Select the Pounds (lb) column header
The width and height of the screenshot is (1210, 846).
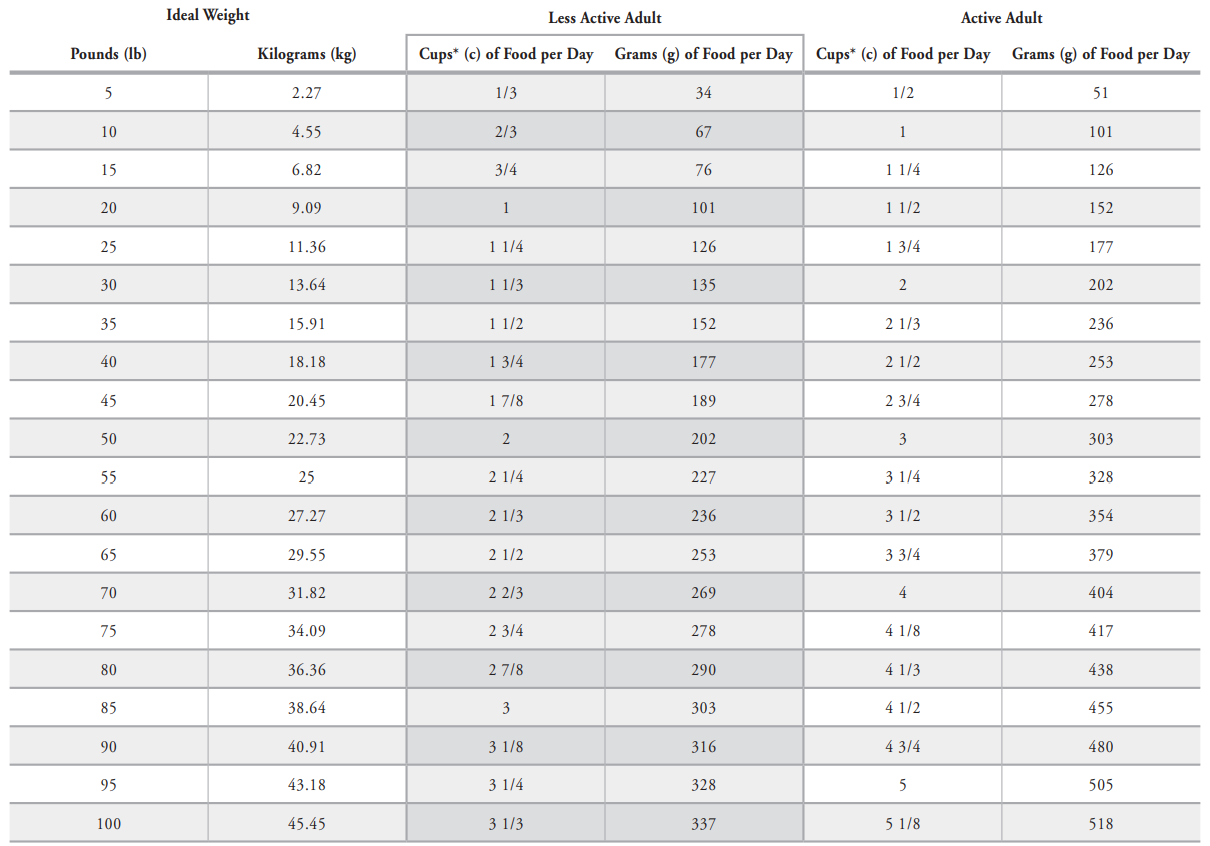(x=108, y=54)
